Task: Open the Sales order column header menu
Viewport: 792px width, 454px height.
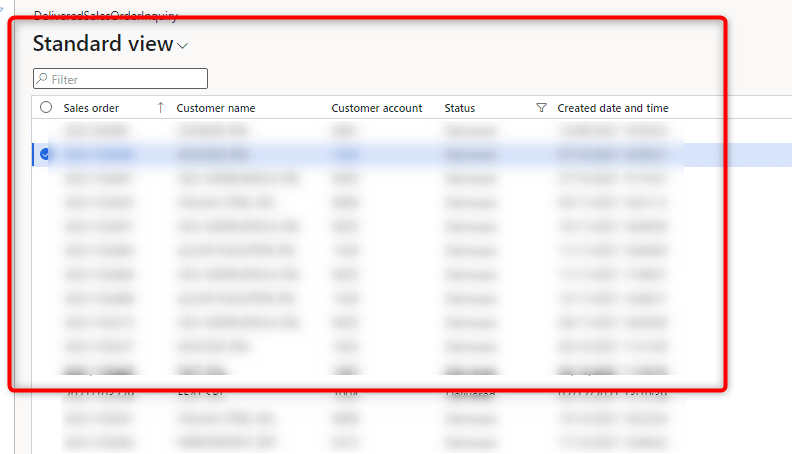Action: pos(91,108)
